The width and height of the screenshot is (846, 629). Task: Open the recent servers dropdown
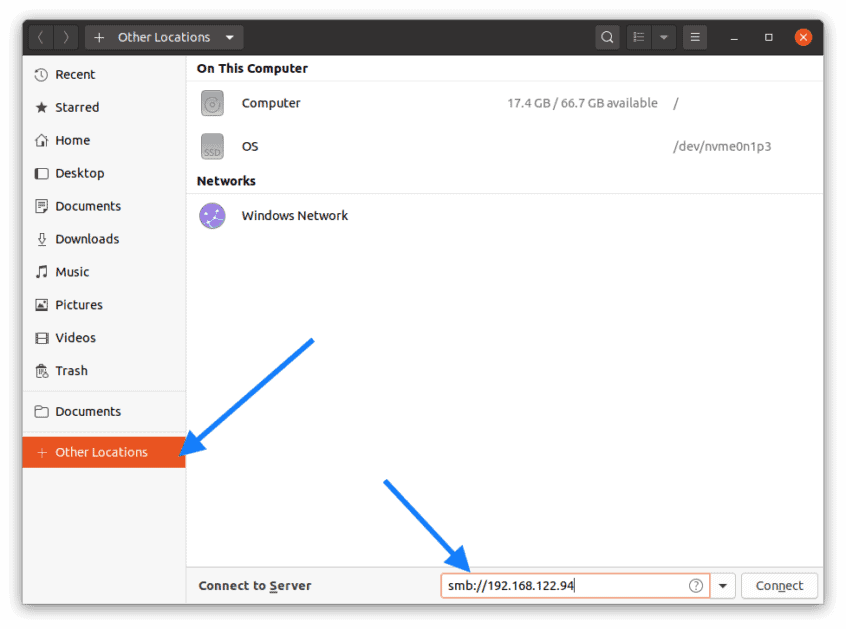coord(722,585)
